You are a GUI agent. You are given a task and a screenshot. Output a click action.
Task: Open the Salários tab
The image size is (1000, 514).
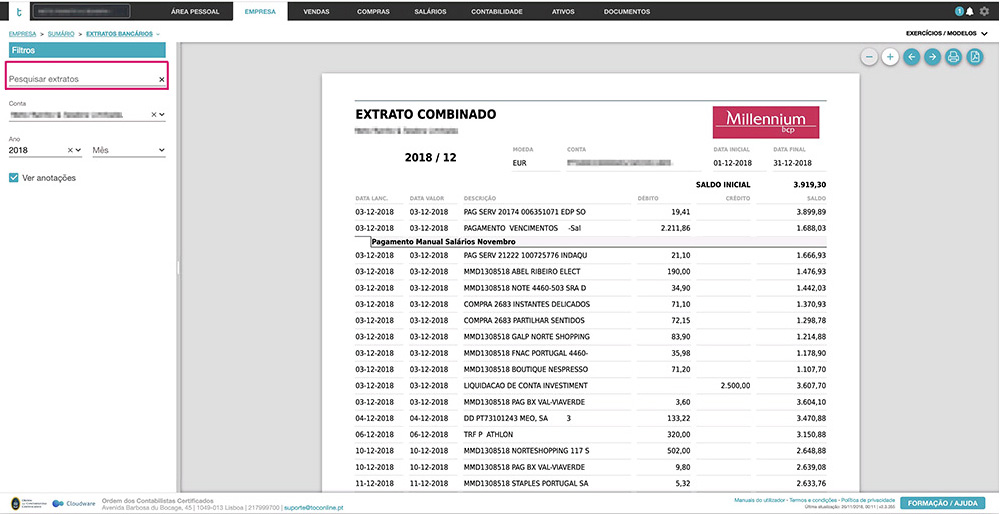click(x=430, y=11)
